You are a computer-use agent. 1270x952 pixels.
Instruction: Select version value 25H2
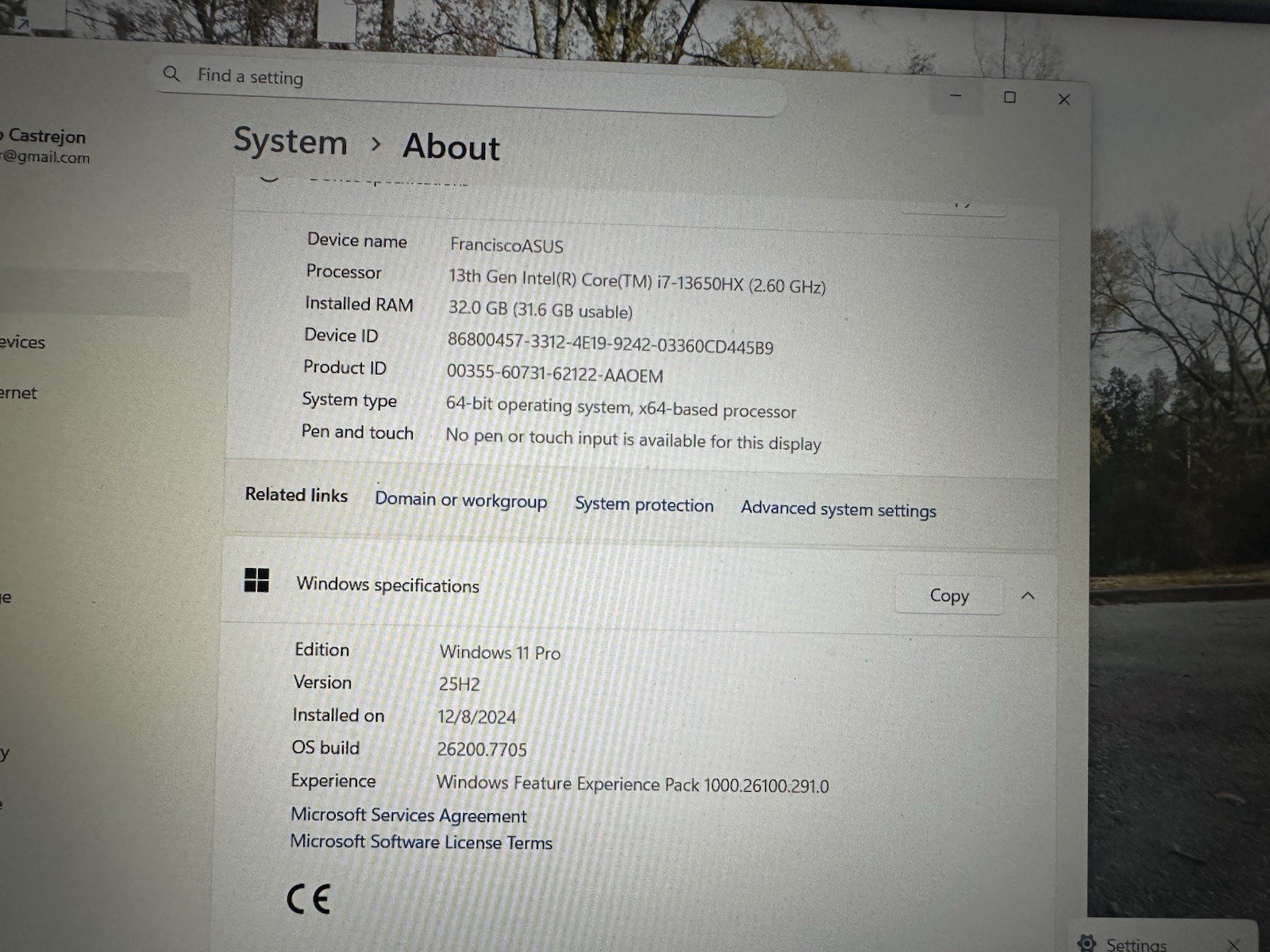[459, 684]
